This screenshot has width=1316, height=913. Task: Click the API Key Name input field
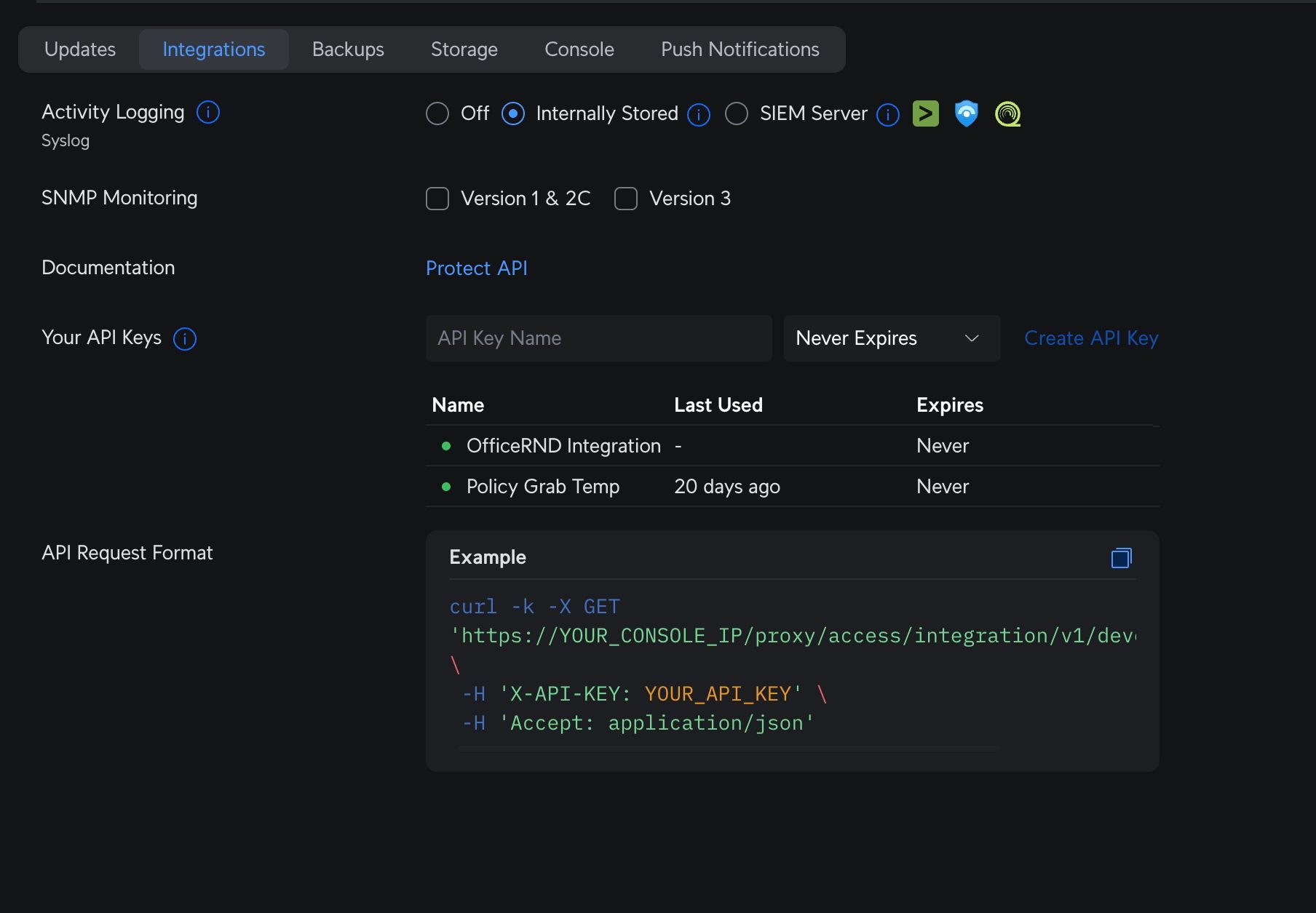[x=598, y=338]
